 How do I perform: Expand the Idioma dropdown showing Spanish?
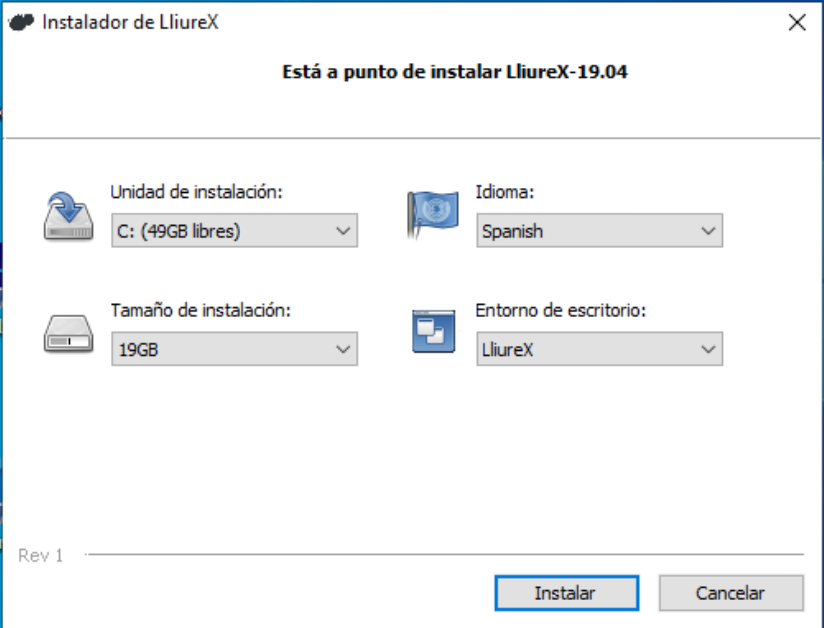coord(600,231)
